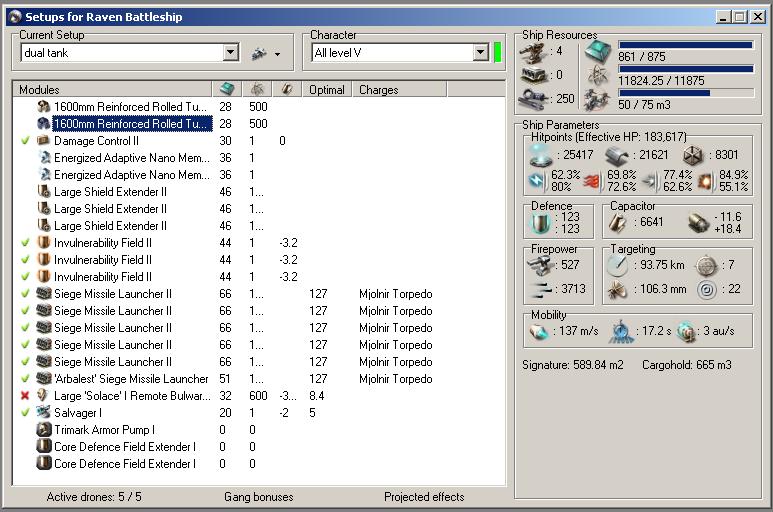Image resolution: width=773 pixels, height=512 pixels.
Task: Click the Trimark Armor Pump I icon
Action: (44, 430)
